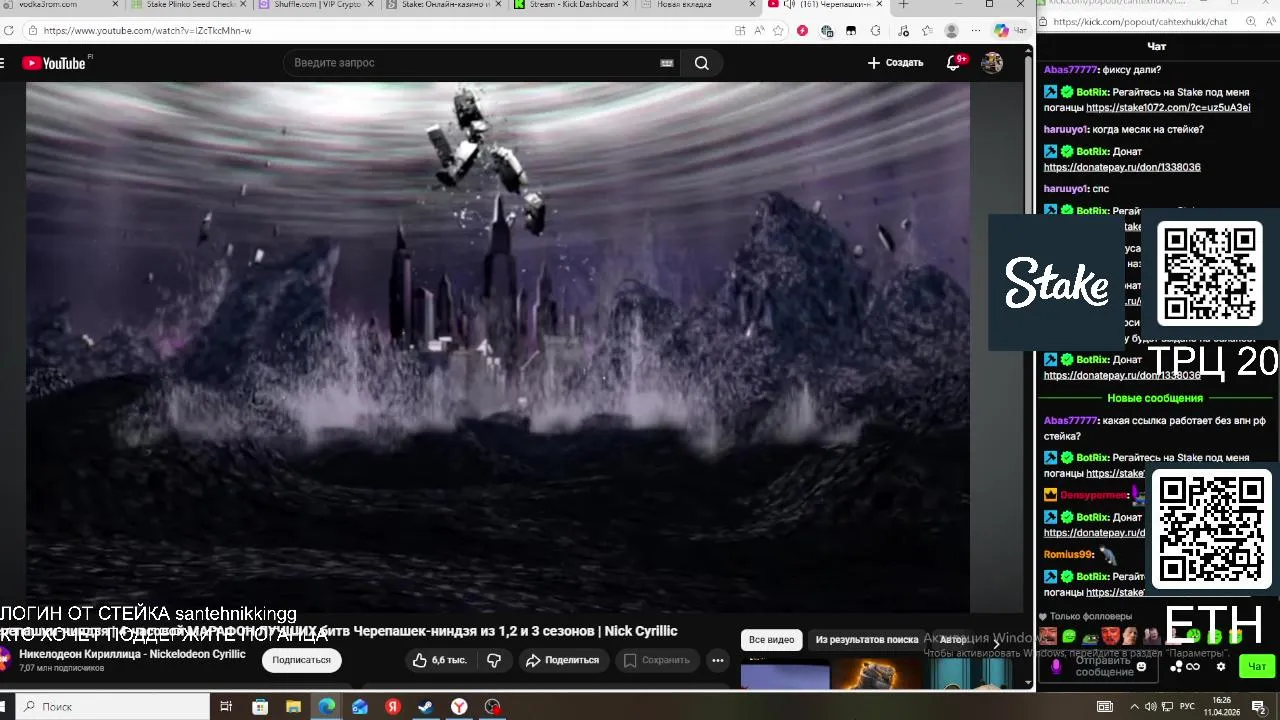Open the more actions three-dot menu

tap(717, 660)
